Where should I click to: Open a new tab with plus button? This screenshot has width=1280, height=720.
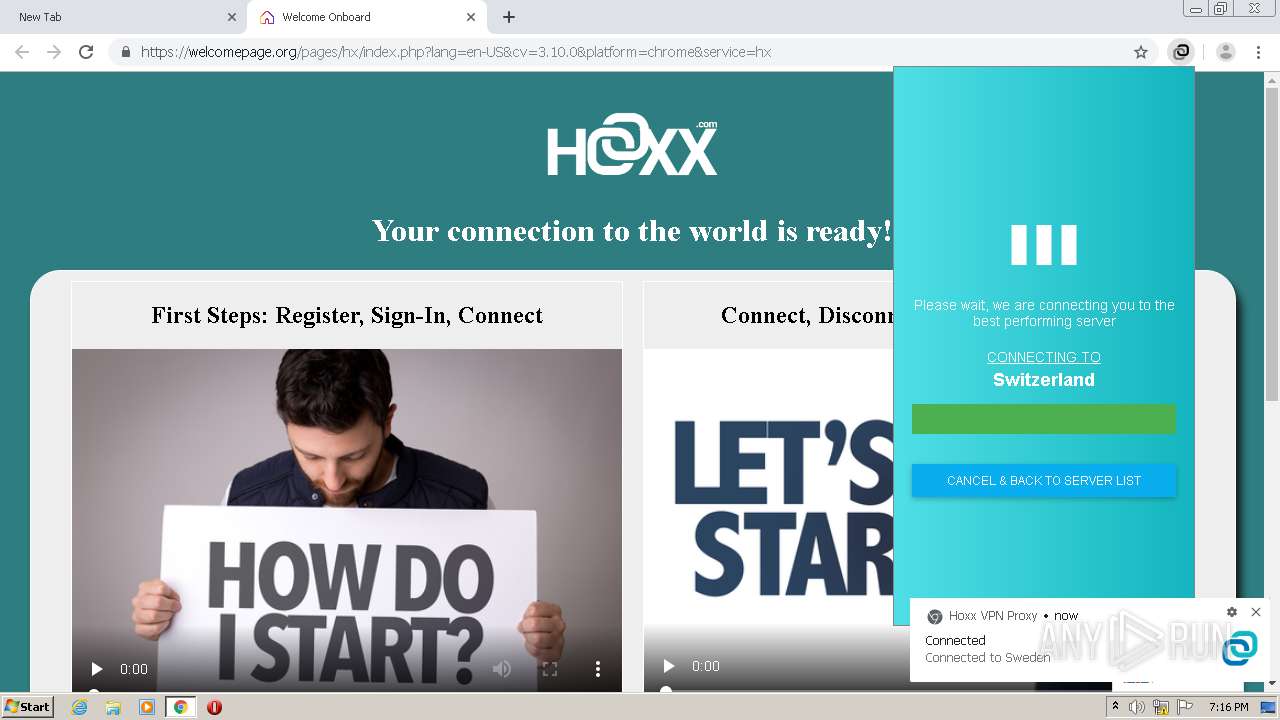point(509,17)
